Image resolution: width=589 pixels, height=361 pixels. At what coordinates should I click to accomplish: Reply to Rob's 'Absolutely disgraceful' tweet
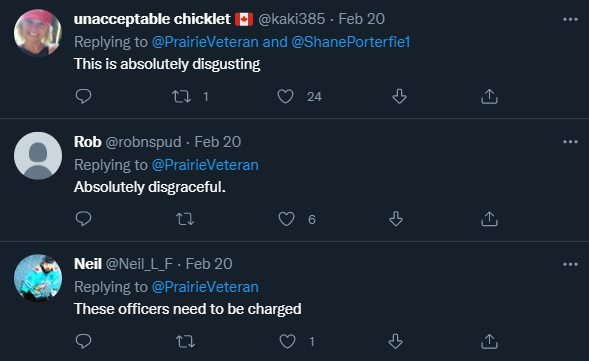click(x=83, y=219)
